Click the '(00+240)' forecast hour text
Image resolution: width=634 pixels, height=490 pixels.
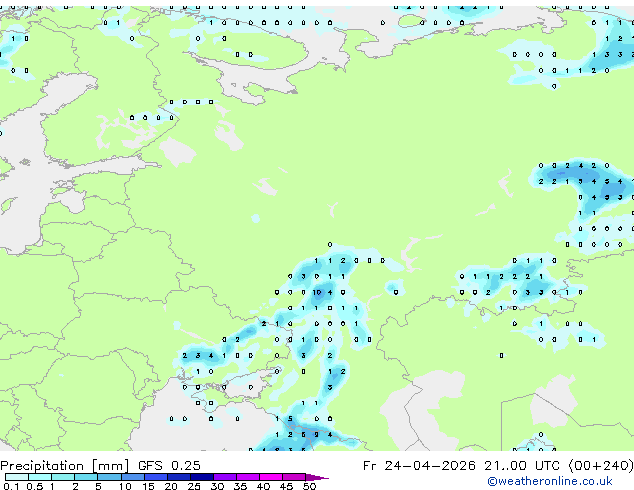[x=602, y=466]
